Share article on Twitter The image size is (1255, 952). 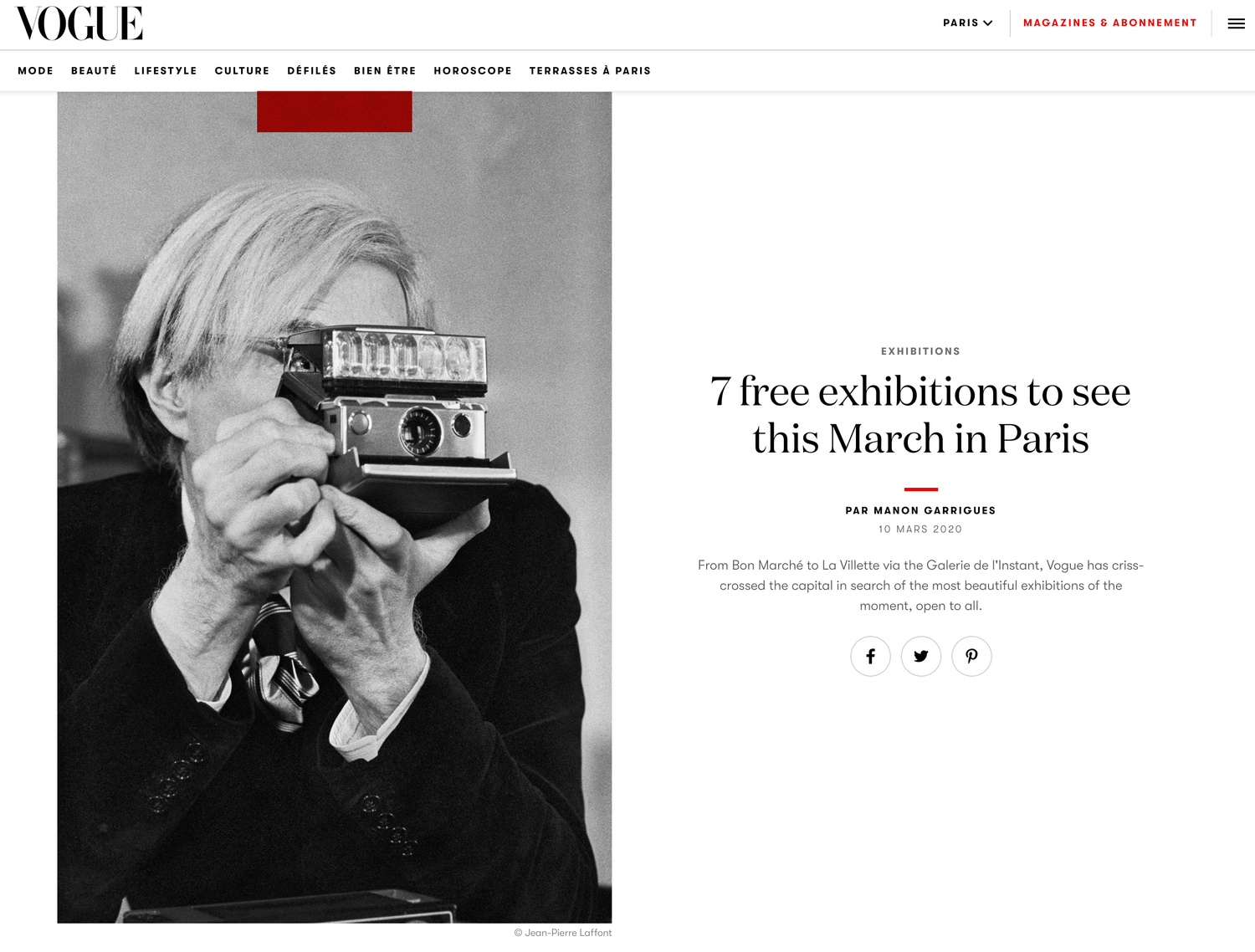921,656
